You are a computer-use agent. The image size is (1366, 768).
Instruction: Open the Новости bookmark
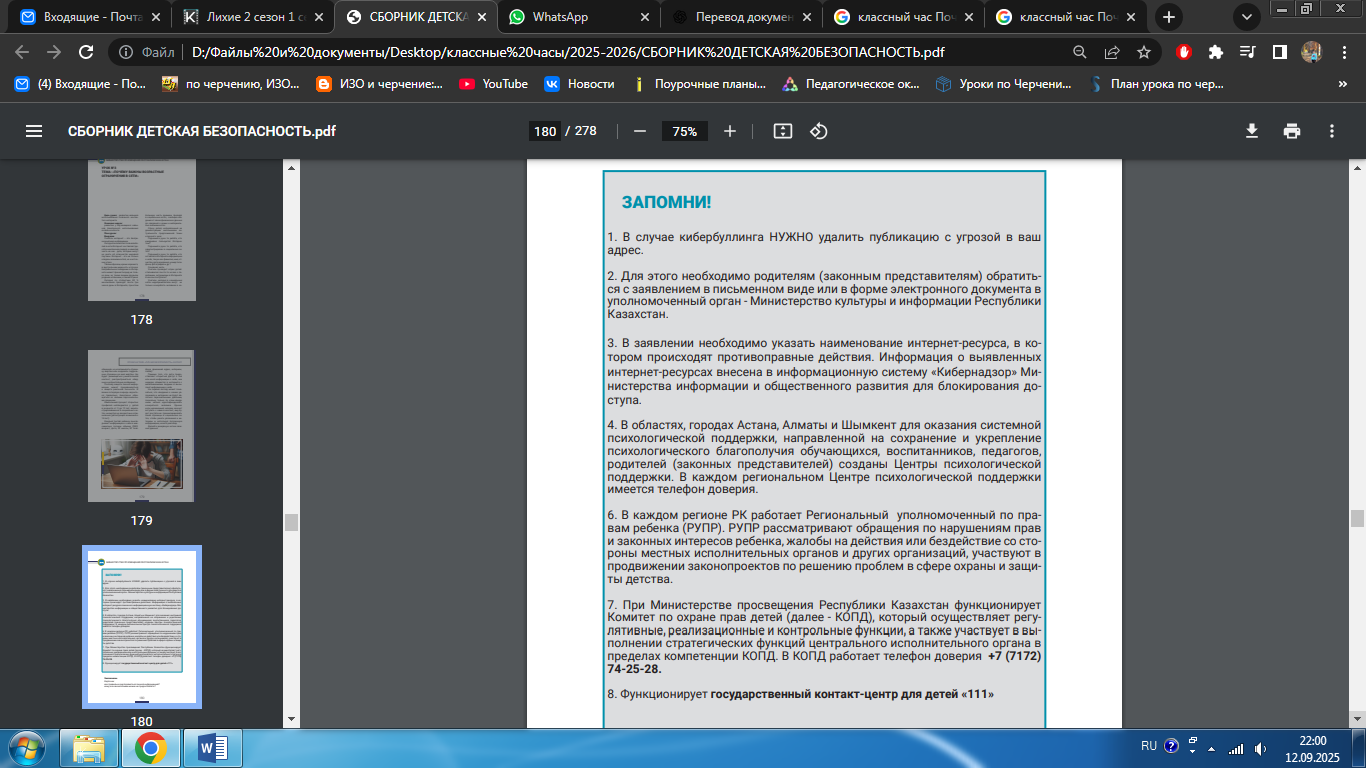(x=579, y=84)
